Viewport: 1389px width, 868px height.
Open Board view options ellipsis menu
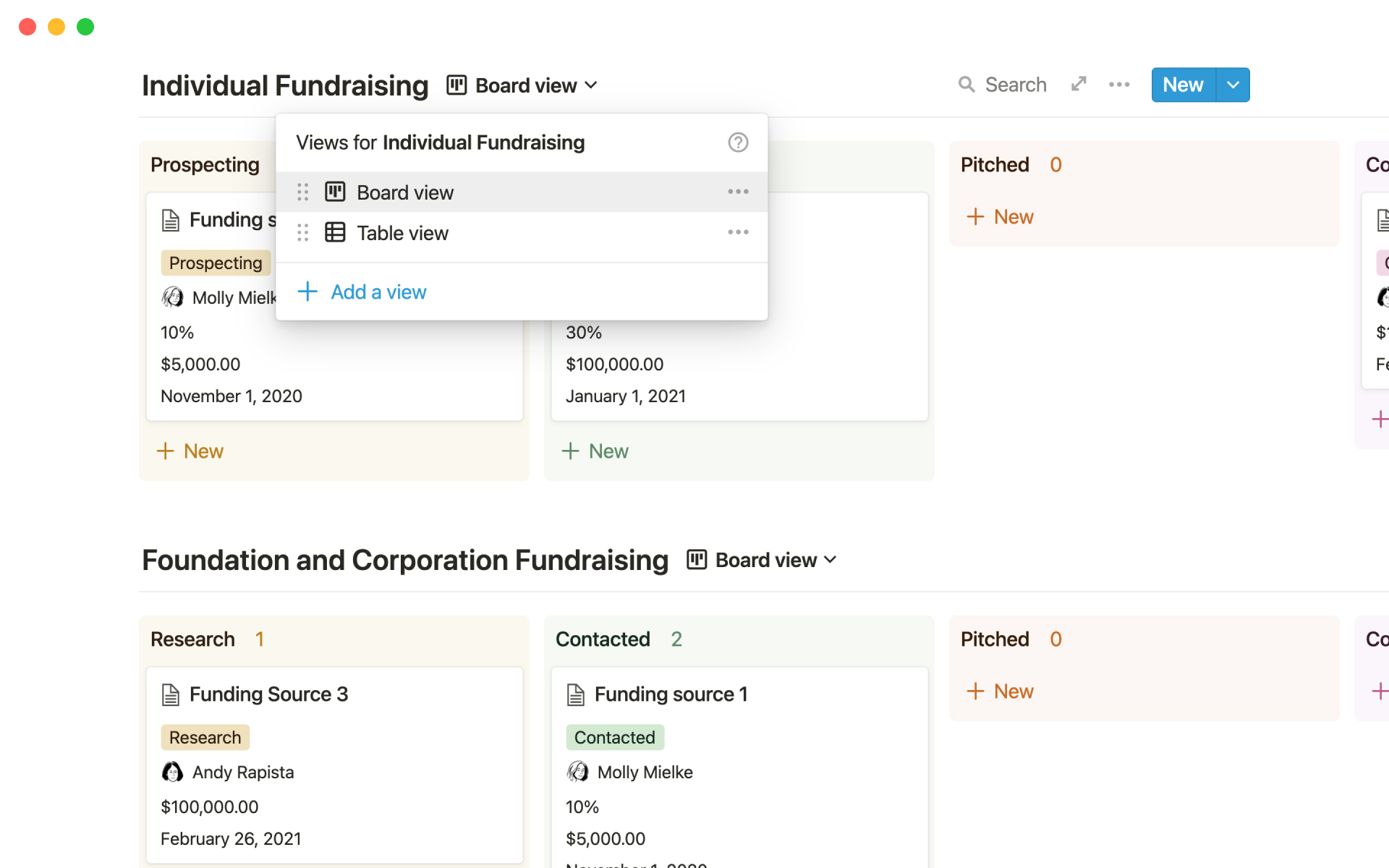click(737, 192)
